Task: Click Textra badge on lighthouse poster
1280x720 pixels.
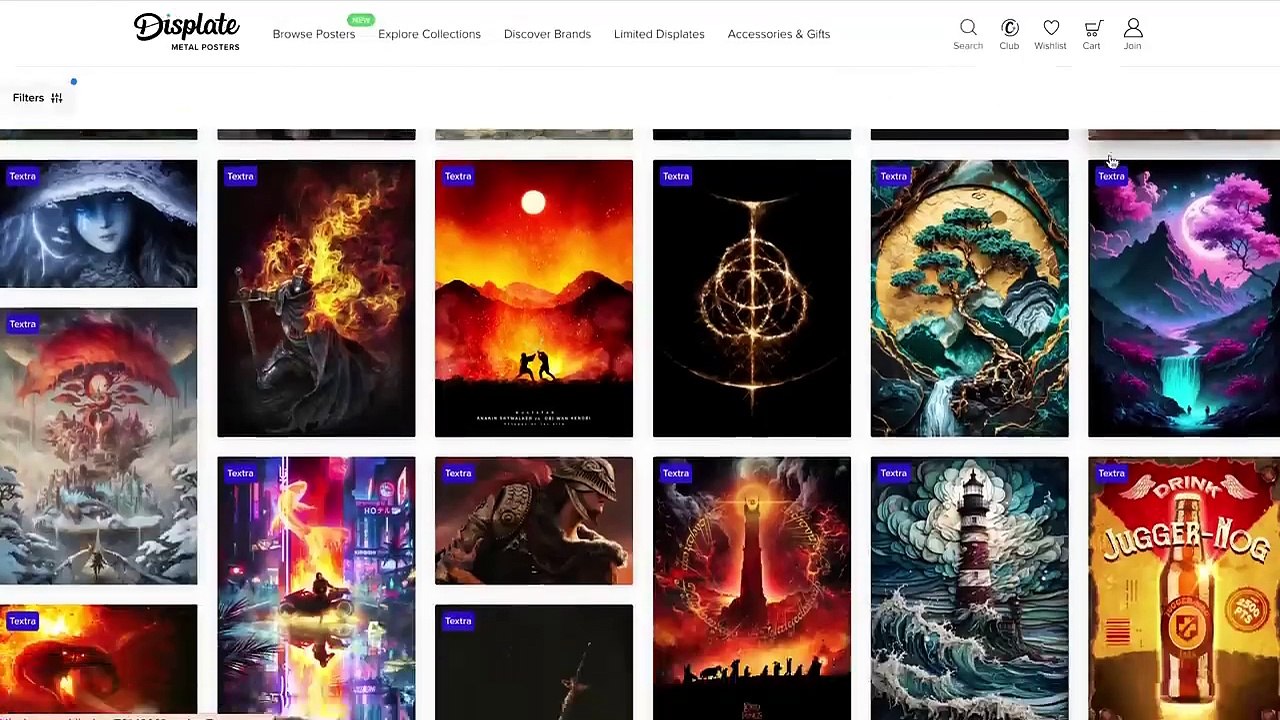Action: click(894, 473)
